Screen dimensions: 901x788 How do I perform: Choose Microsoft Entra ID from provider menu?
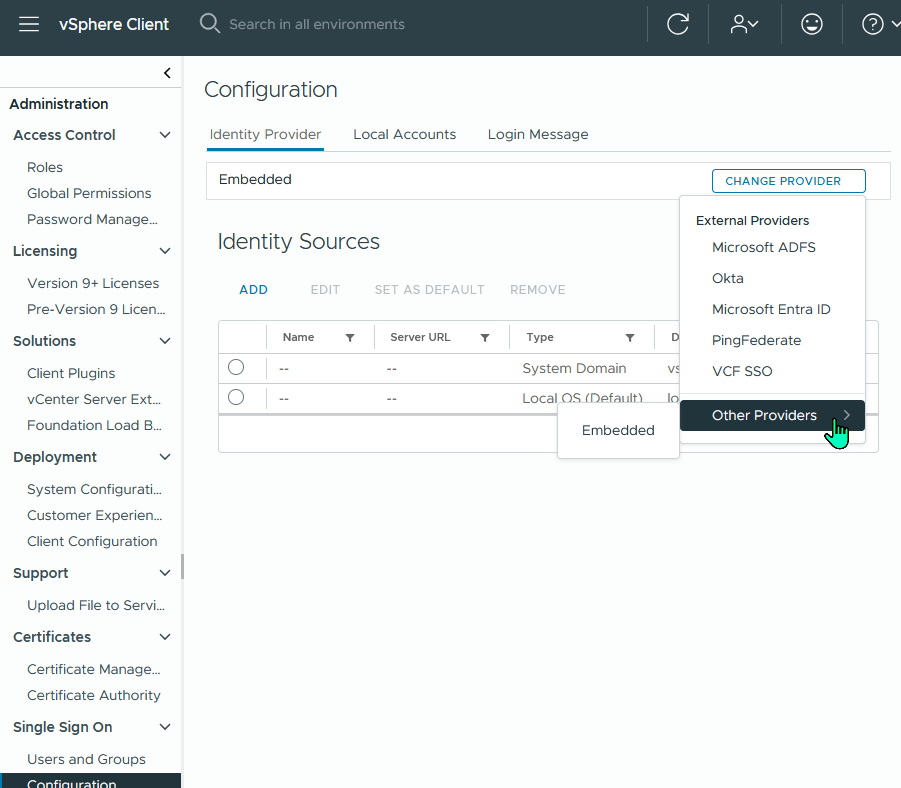click(771, 309)
